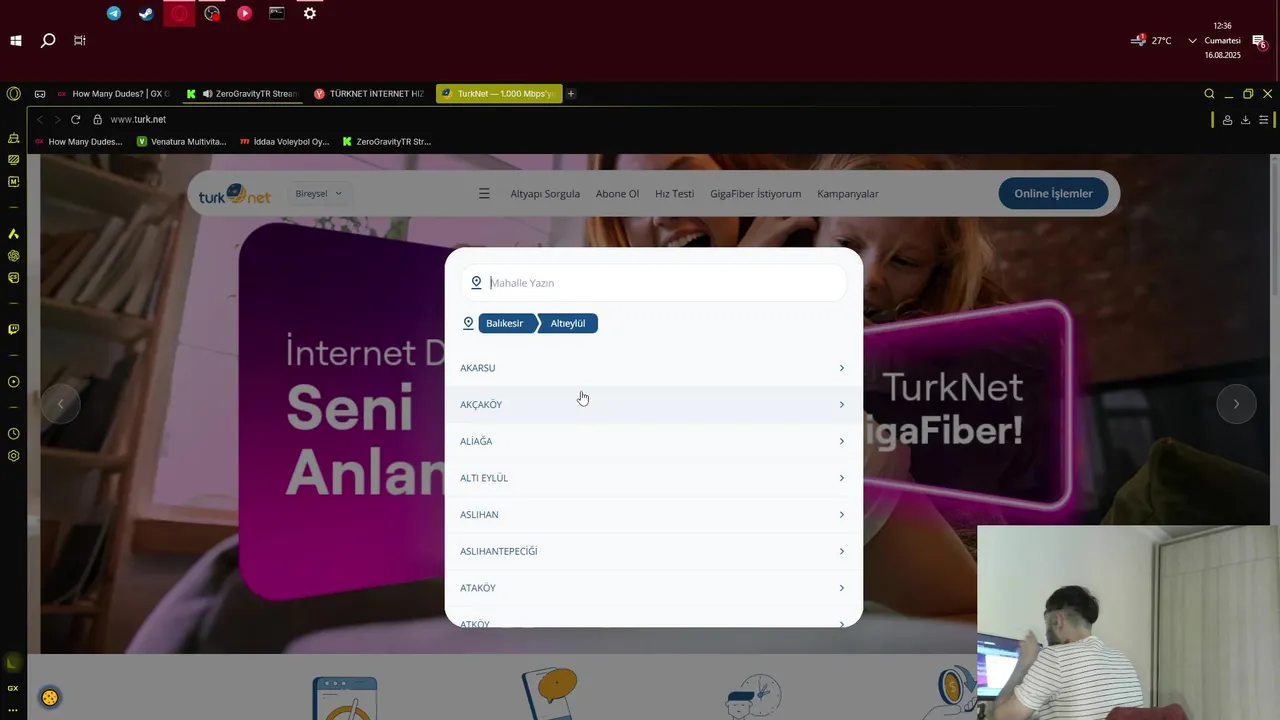Open the 27°C weather widget
Image resolution: width=1280 pixels, height=720 pixels.
click(1151, 41)
